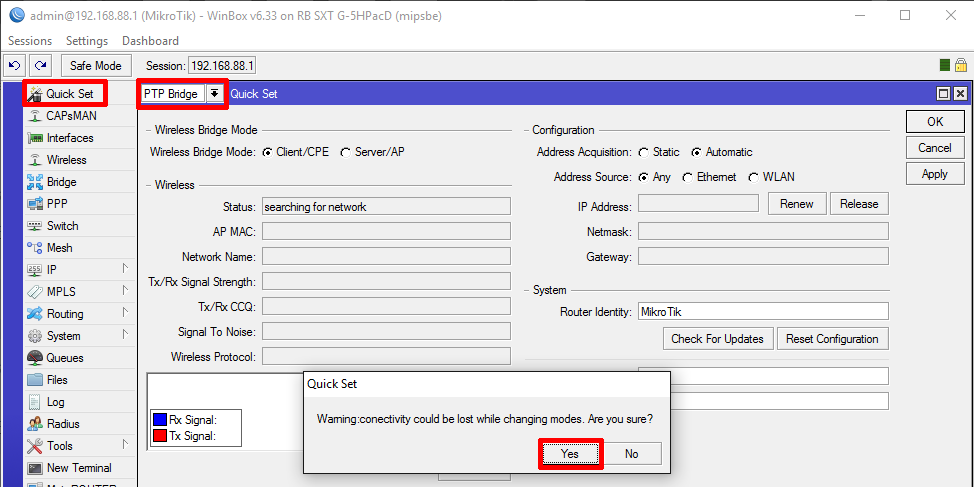Expand the System submenu
Viewport: 974px width, 487px height.
[x=125, y=335]
